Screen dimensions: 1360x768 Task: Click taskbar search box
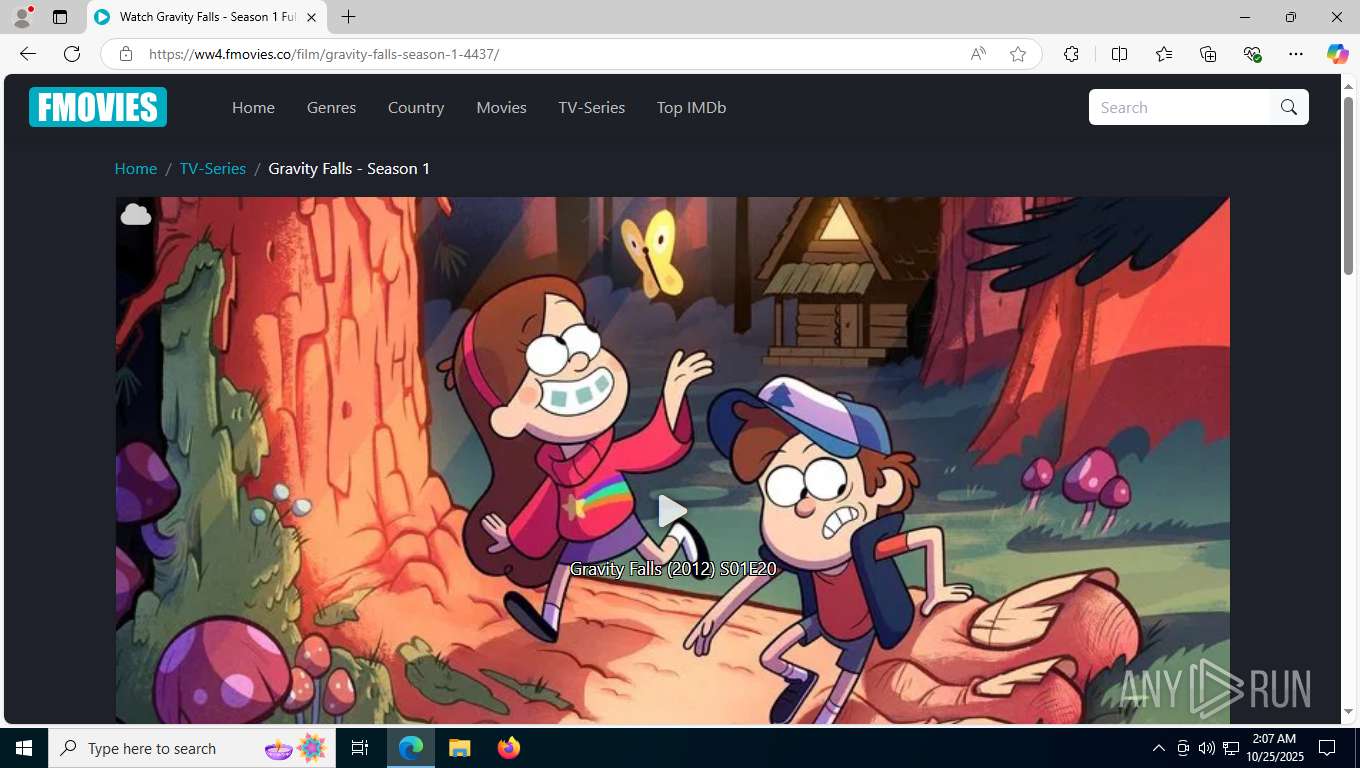192,748
